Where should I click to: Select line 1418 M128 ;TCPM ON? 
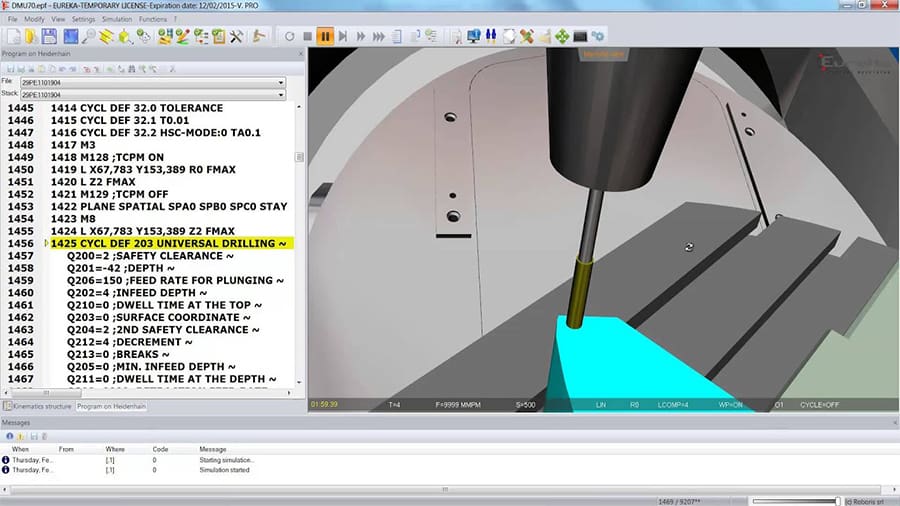point(107,157)
